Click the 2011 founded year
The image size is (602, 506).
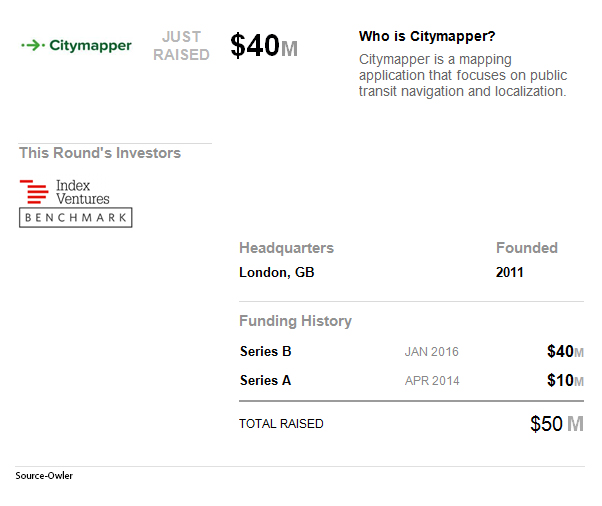(509, 272)
